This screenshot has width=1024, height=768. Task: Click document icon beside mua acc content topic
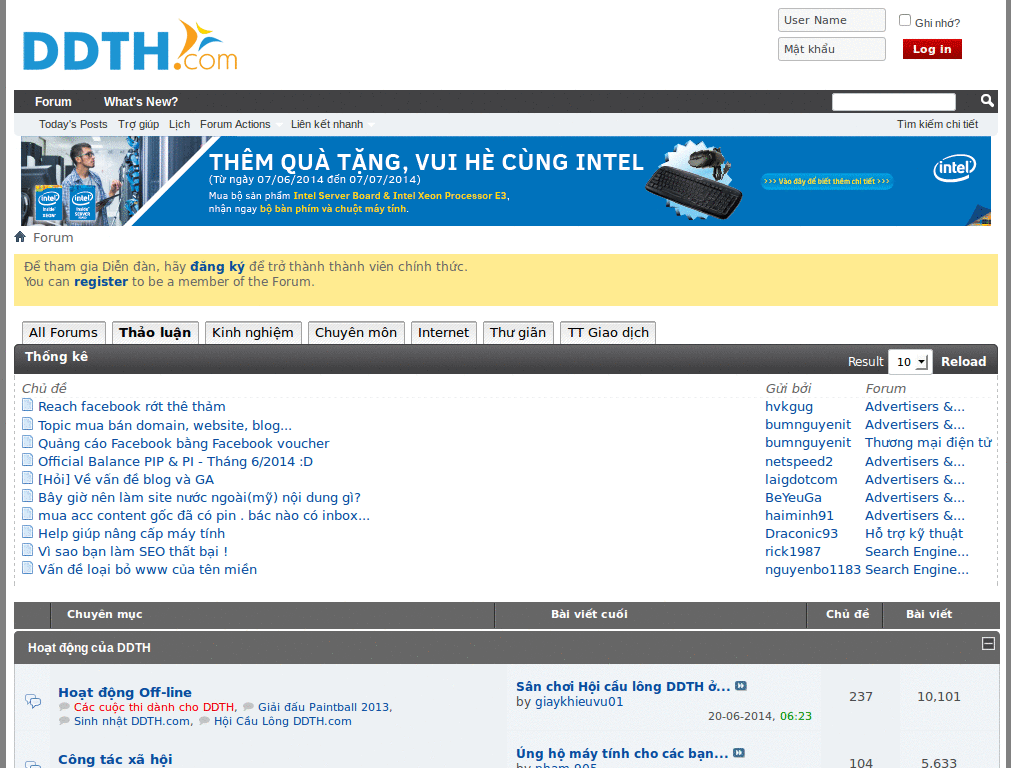(27, 513)
